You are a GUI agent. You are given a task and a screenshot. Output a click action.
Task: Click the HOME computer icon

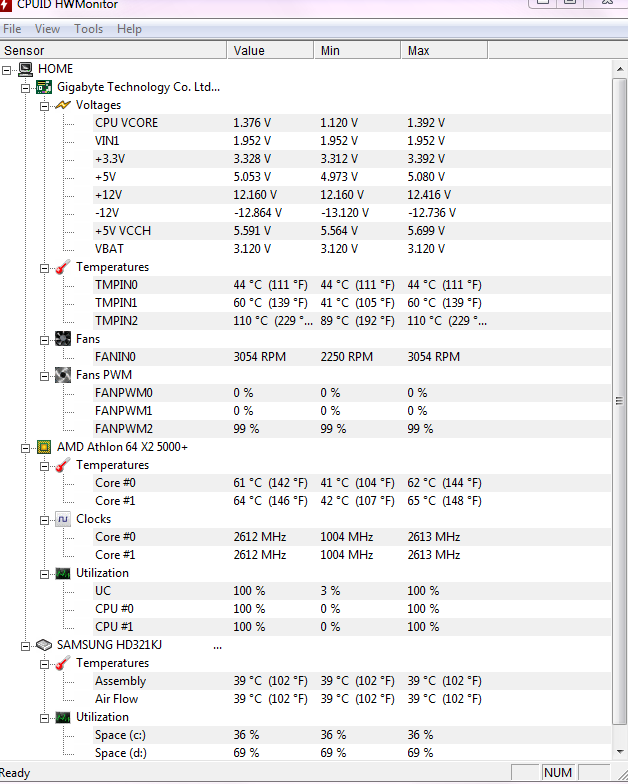pyautogui.click(x=26, y=69)
